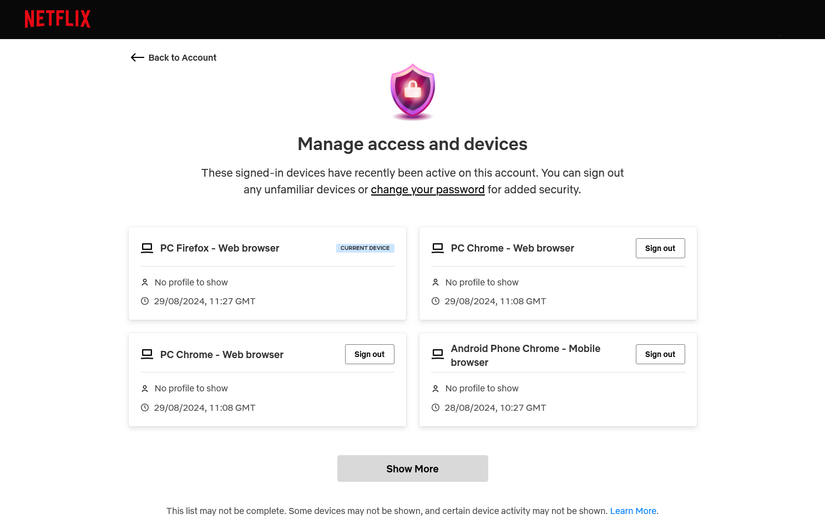
Task: Select the 28/08/2024, 10:27 GMT timestamp
Action: coord(495,408)
